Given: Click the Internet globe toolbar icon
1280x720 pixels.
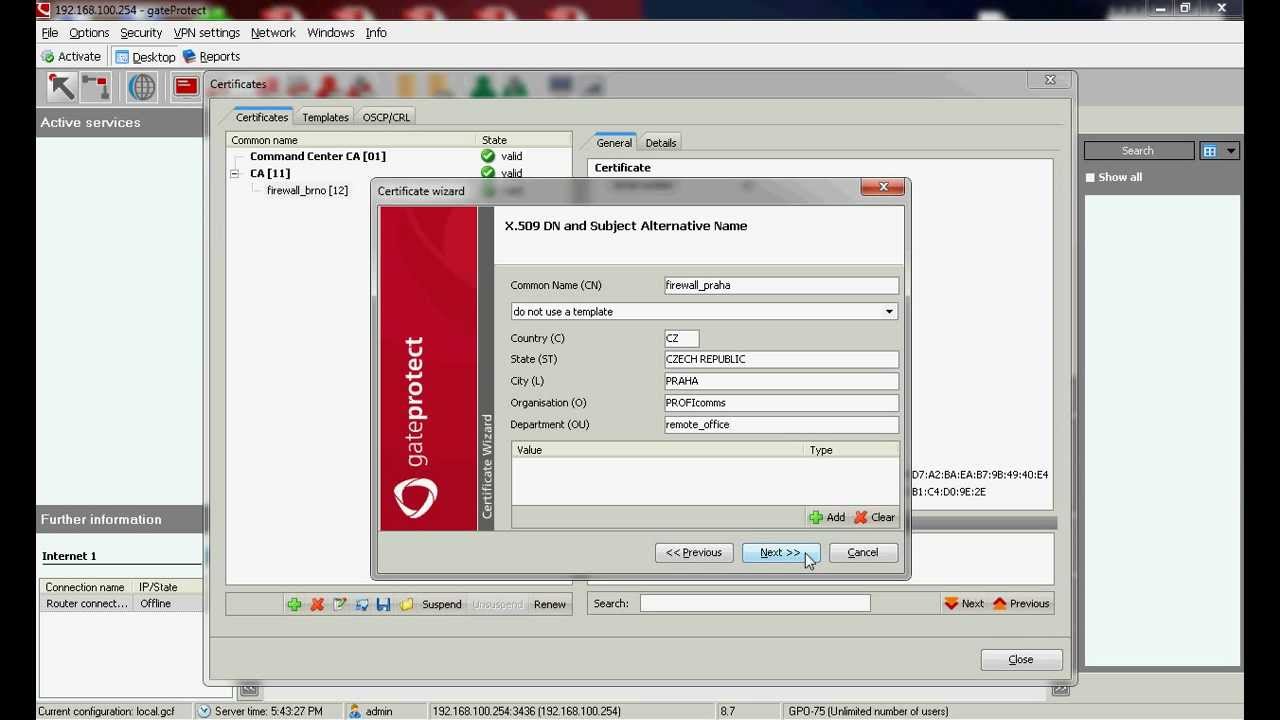Looking at the screenshot, I should tap(142, 87).
